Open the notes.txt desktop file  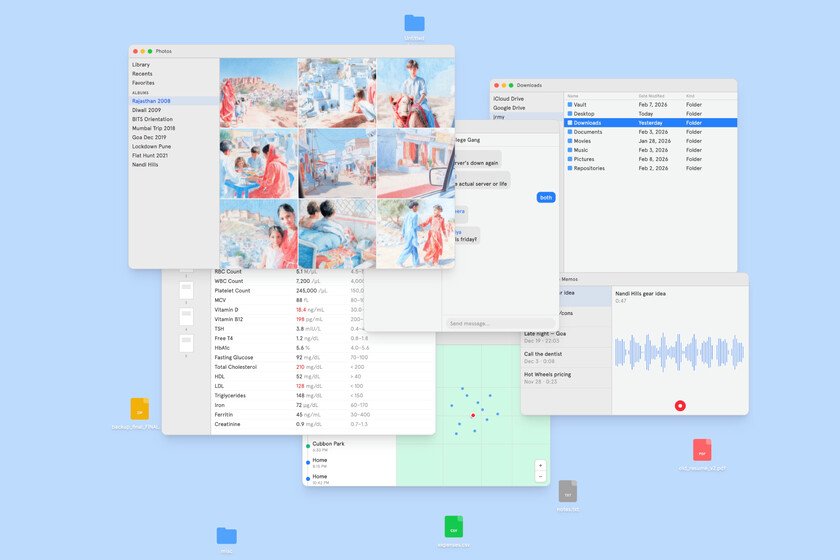click(x=567, y=491)
